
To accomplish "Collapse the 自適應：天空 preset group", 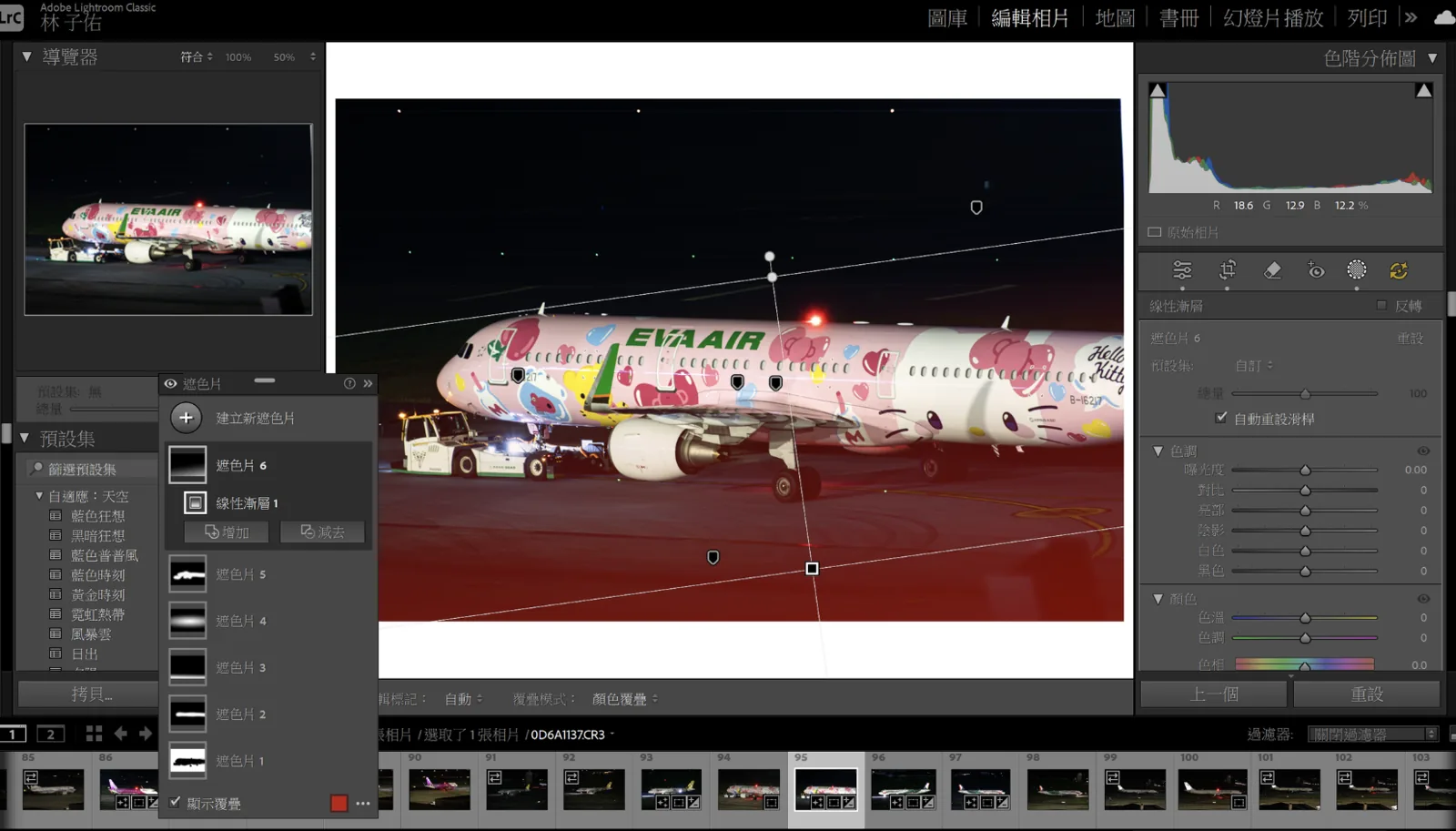I will [x=39, y=496].
